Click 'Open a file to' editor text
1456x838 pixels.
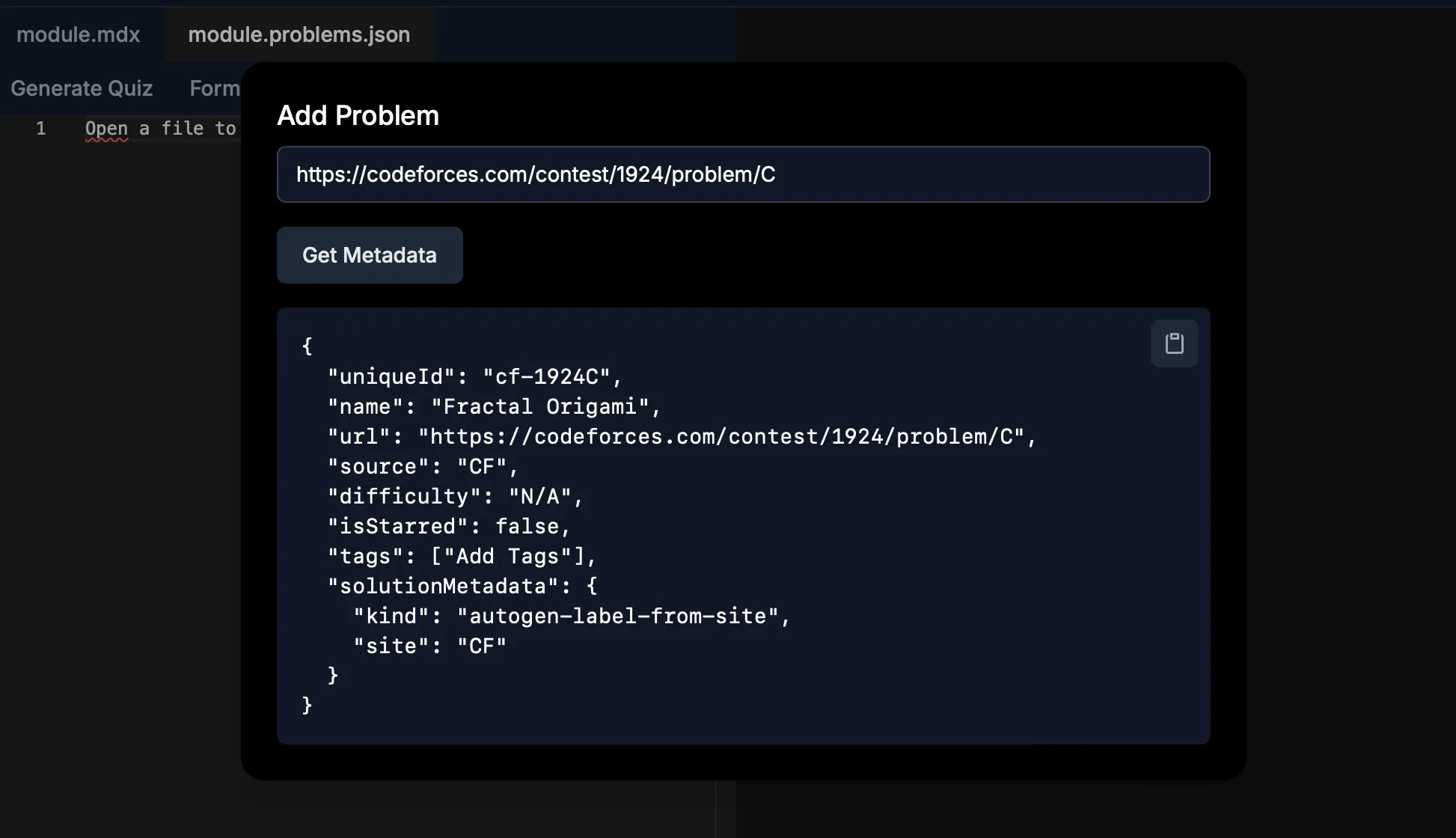click(x=161, y=129)
